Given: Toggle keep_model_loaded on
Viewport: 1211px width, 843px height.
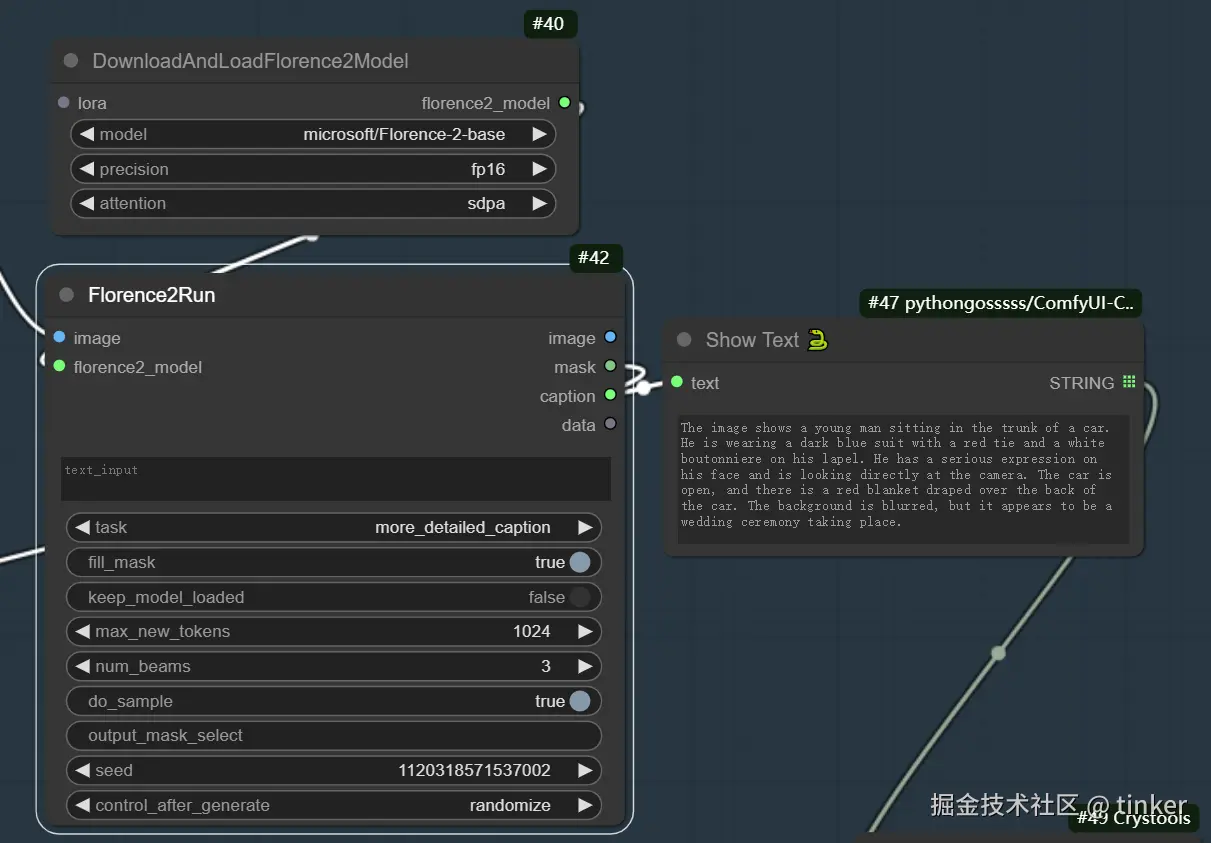Looking at the screenshot, I should pyautogui.click(x=580, y=597).
